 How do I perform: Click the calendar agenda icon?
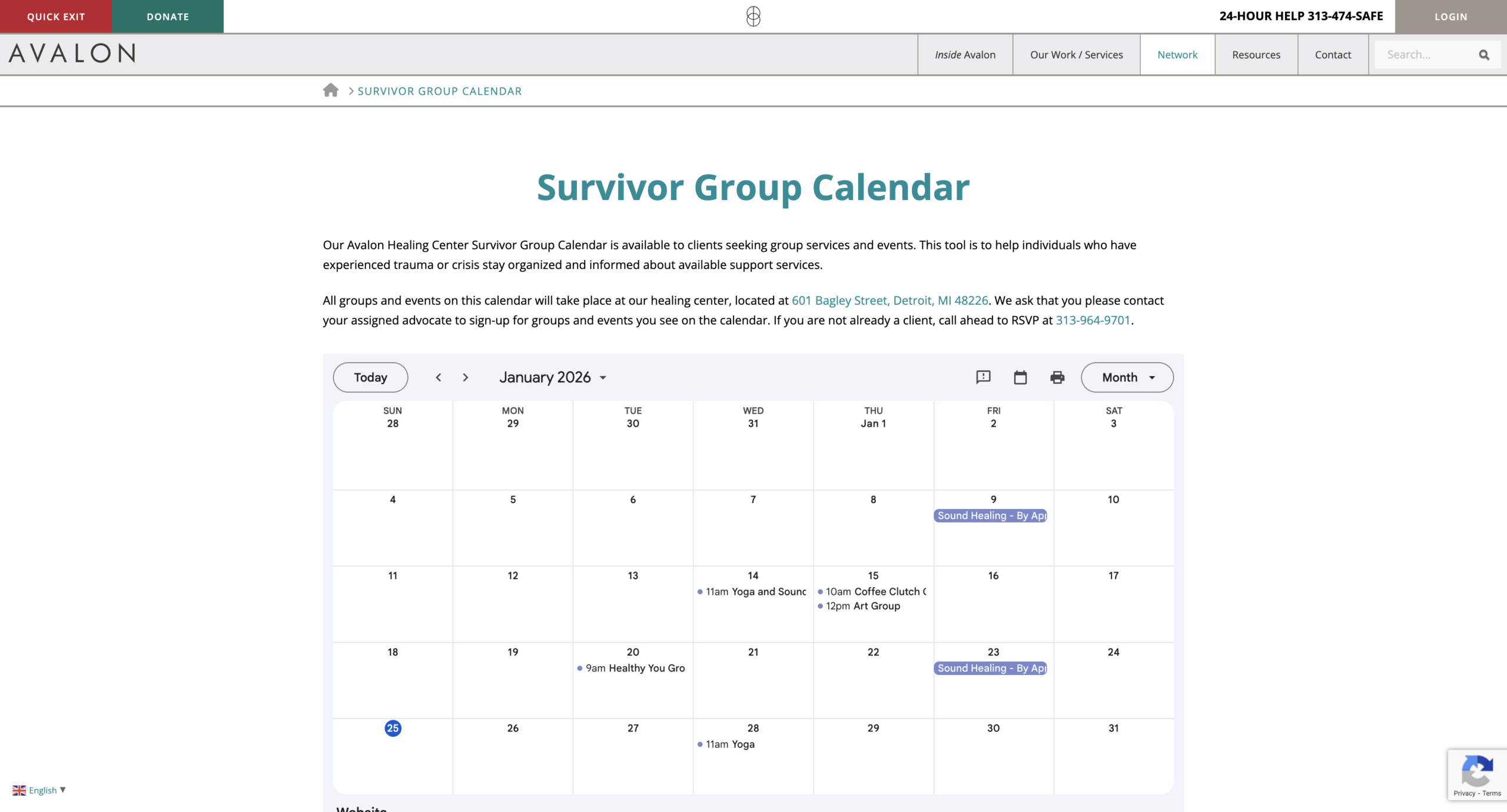1020,377
